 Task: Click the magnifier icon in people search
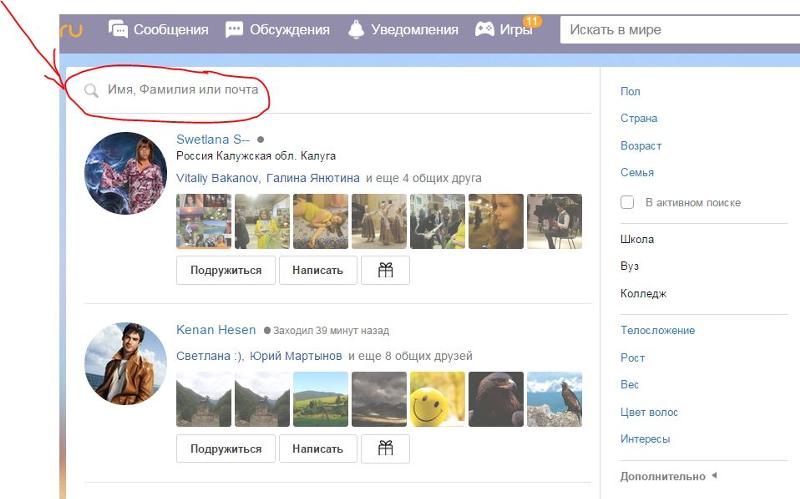point(91,91)
